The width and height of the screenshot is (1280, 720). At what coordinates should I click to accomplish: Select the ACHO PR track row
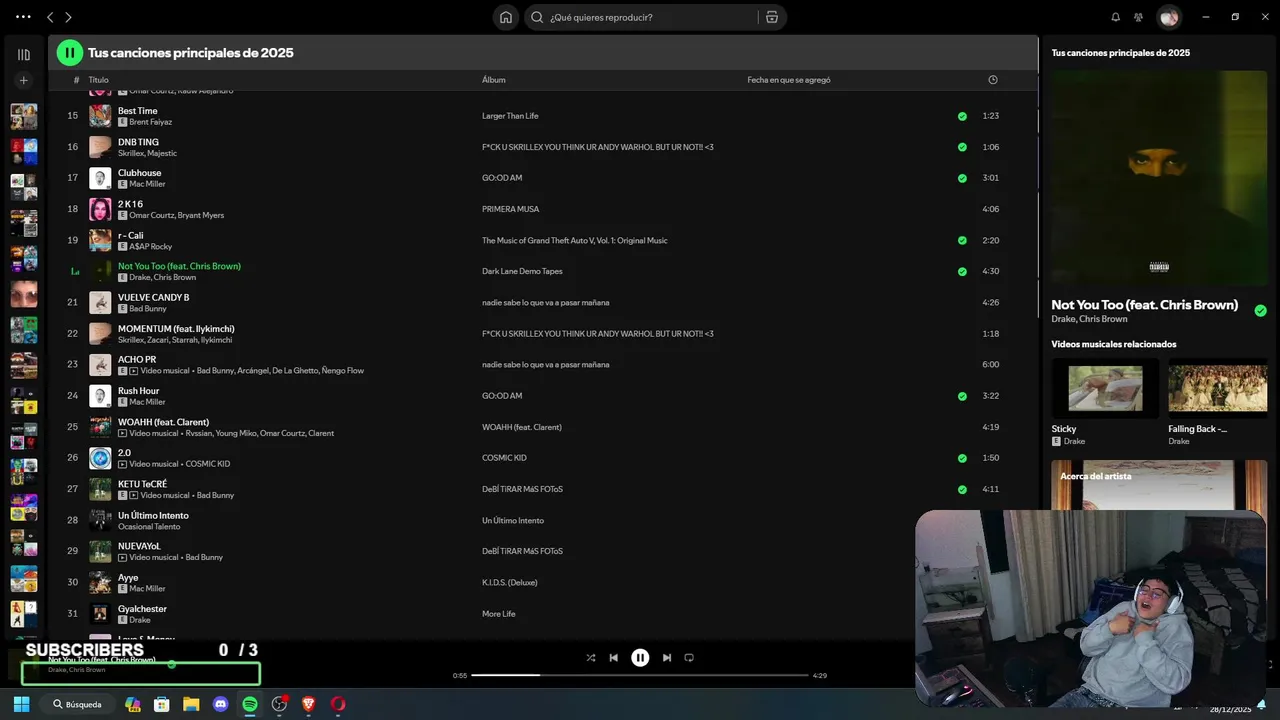click(542, 364)
